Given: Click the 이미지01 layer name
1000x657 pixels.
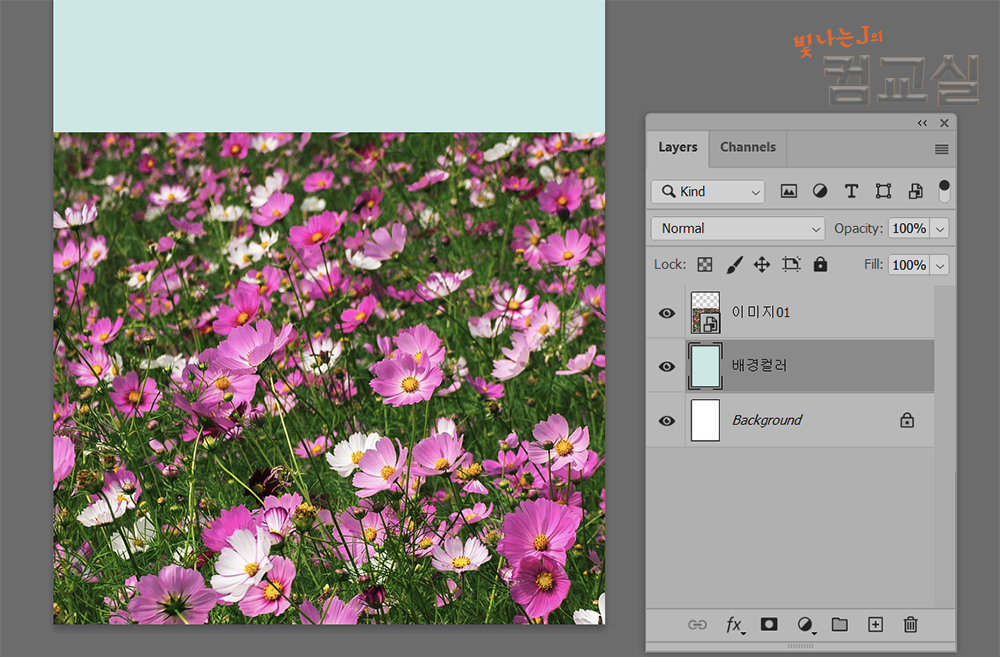Looking at the screenshot, I should pyautogui.click(x=760, y=313).
